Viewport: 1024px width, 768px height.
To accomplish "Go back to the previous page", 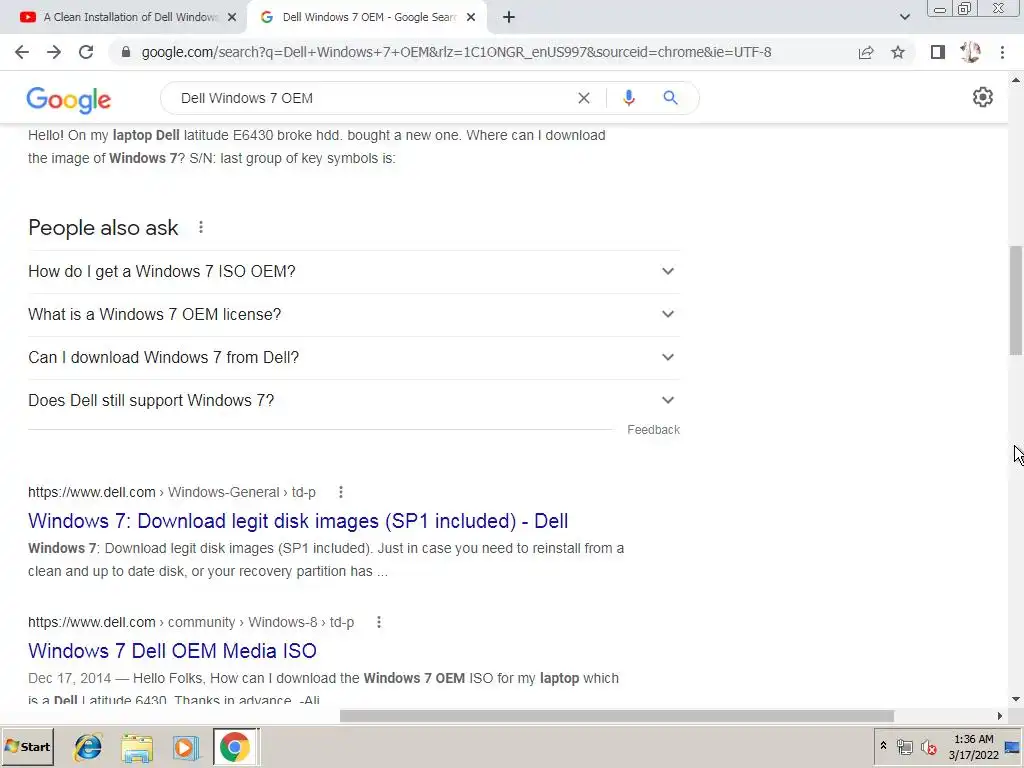I will coord(22,52).
